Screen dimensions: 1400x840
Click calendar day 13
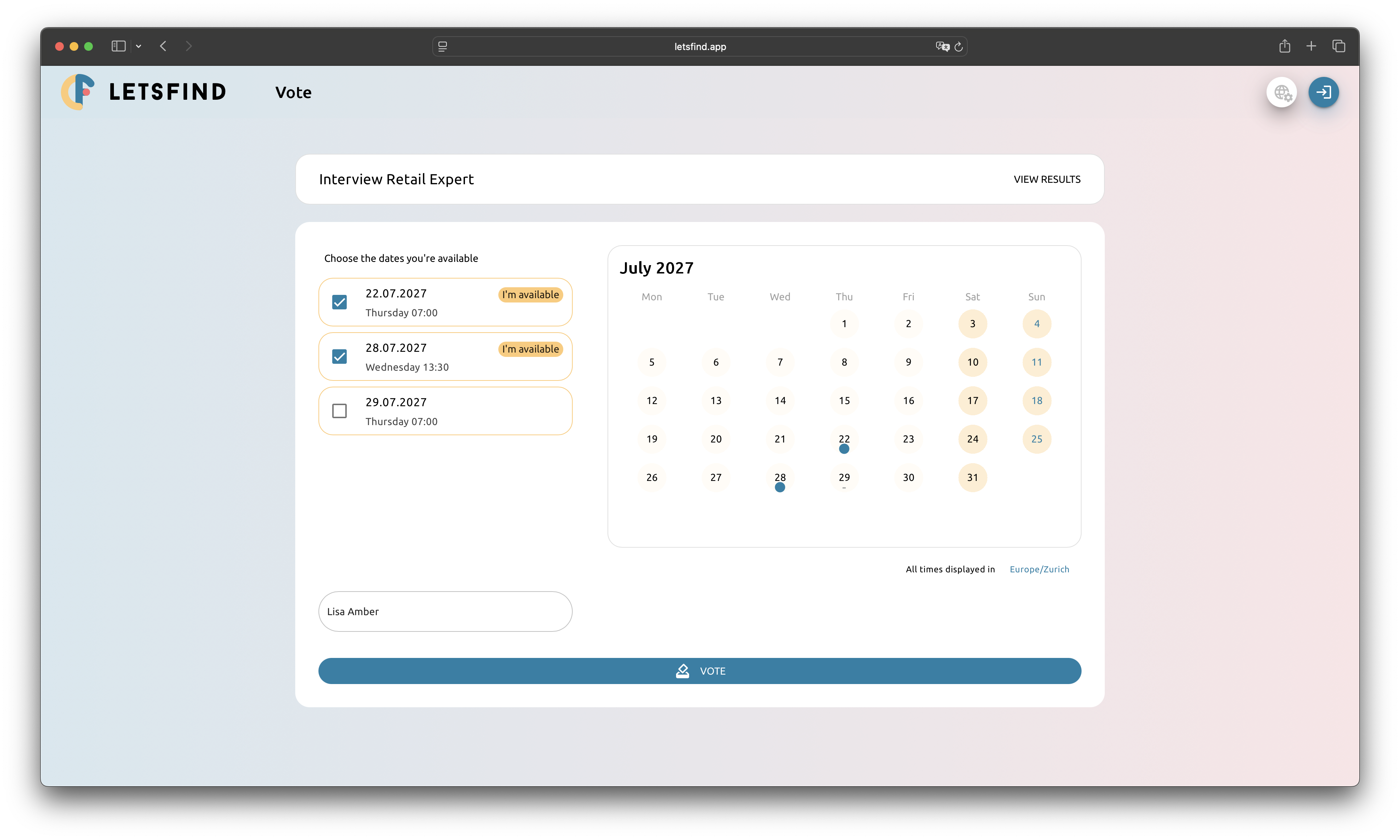716,401
